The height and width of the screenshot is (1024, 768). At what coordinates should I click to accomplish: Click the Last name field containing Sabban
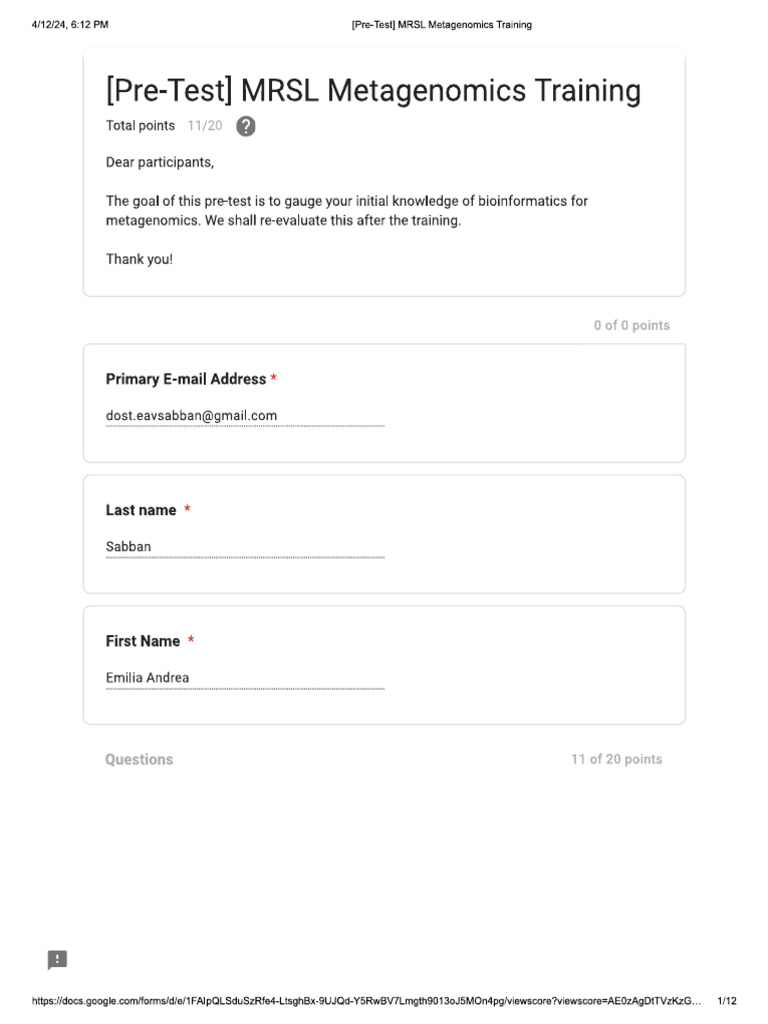[x=244, y=547]
